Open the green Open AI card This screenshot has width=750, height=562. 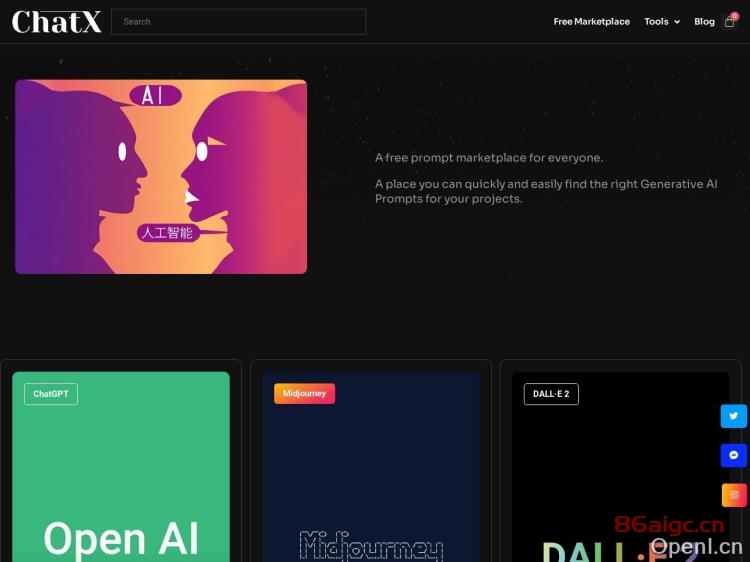pos(121,467)
